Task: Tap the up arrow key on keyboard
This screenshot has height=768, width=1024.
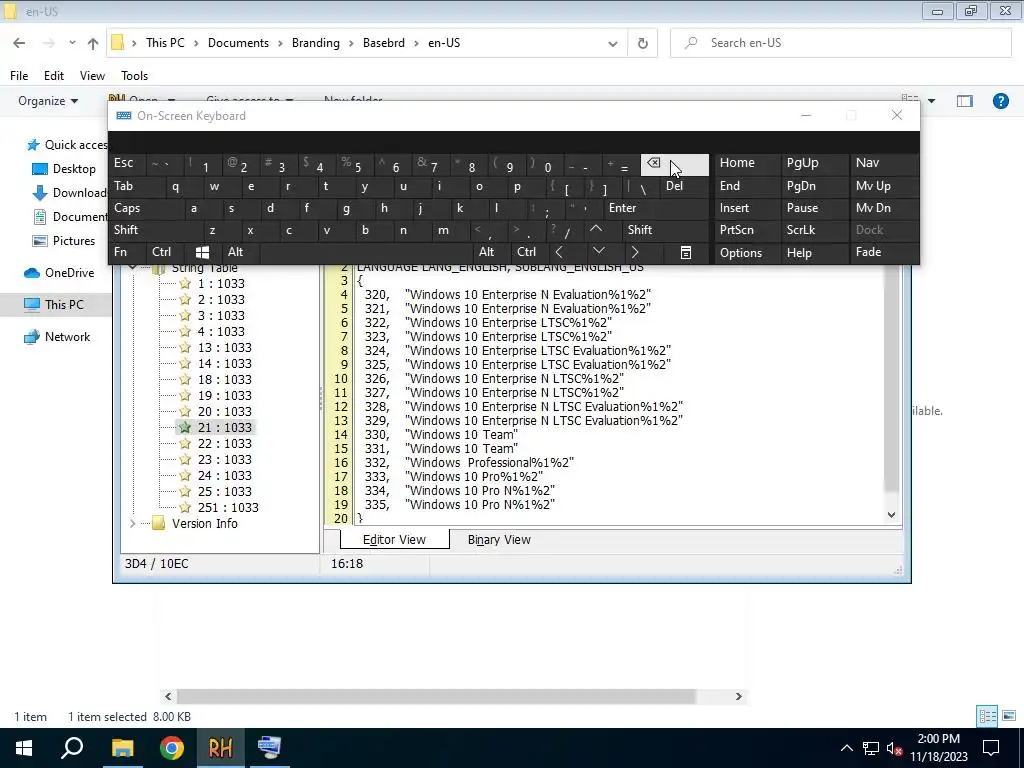Action: (596, 229)
